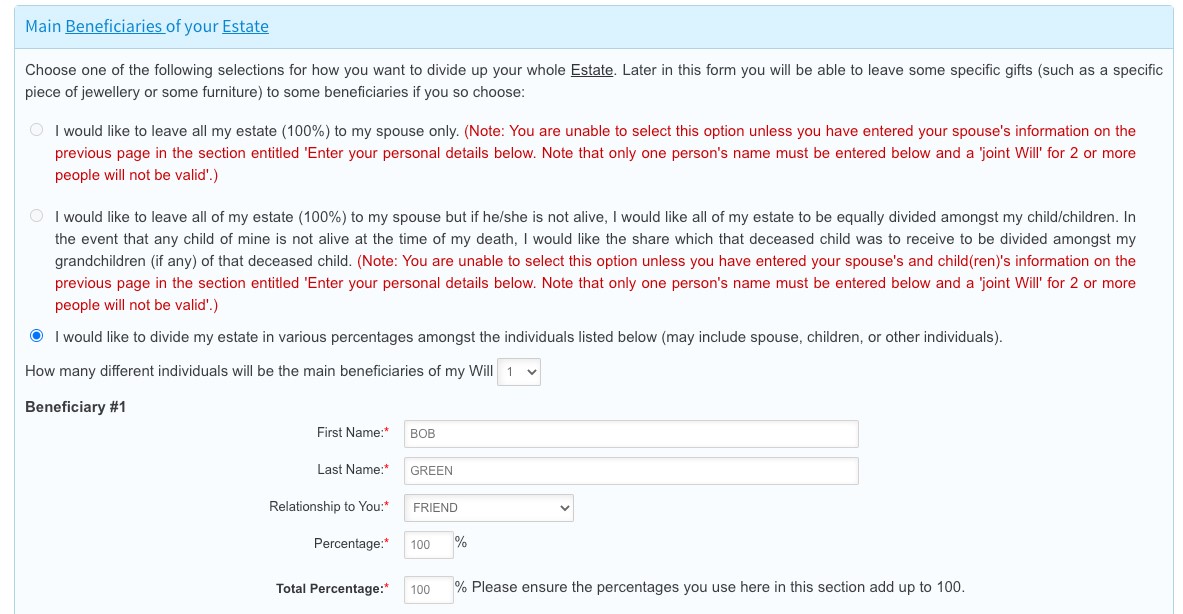Click the Beneficiary #1 Percentage input box
The image size is (1183, 614).
click(x=427, y=545)
